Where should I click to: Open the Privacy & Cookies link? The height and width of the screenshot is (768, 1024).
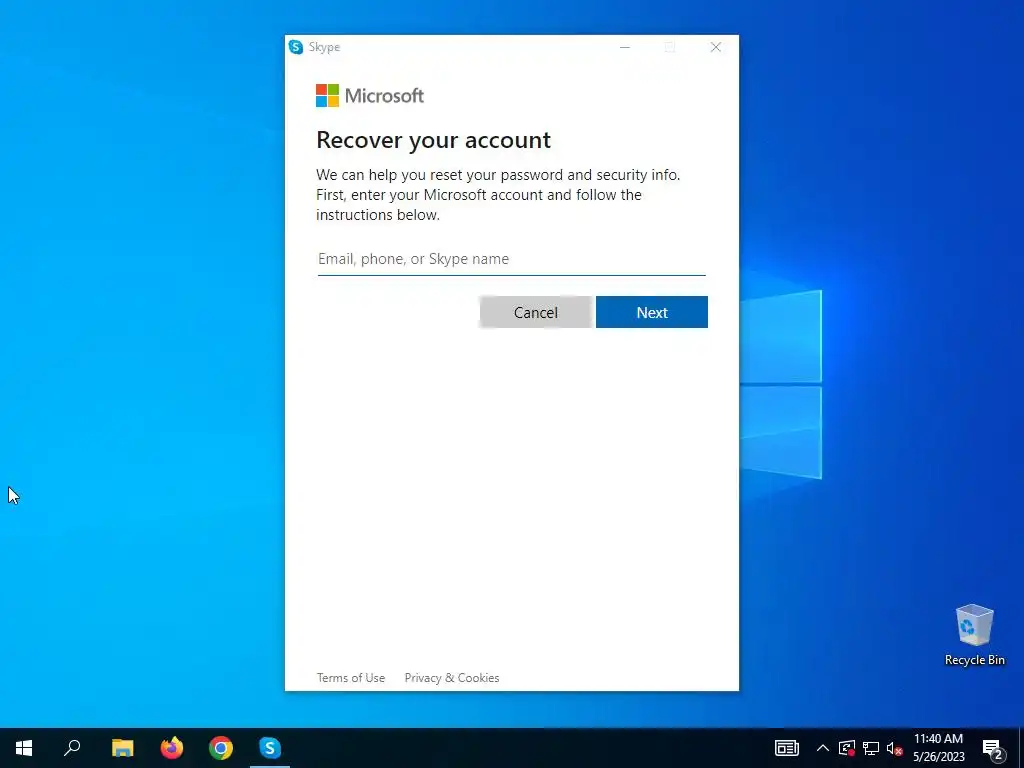tap(452, 678)
